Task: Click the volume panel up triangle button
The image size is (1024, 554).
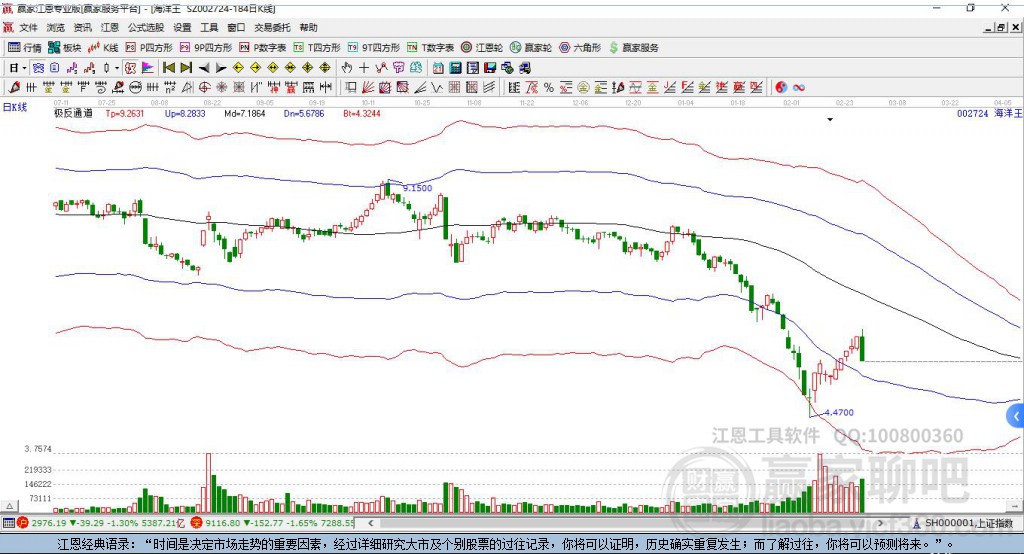Action: click(10, 506)
